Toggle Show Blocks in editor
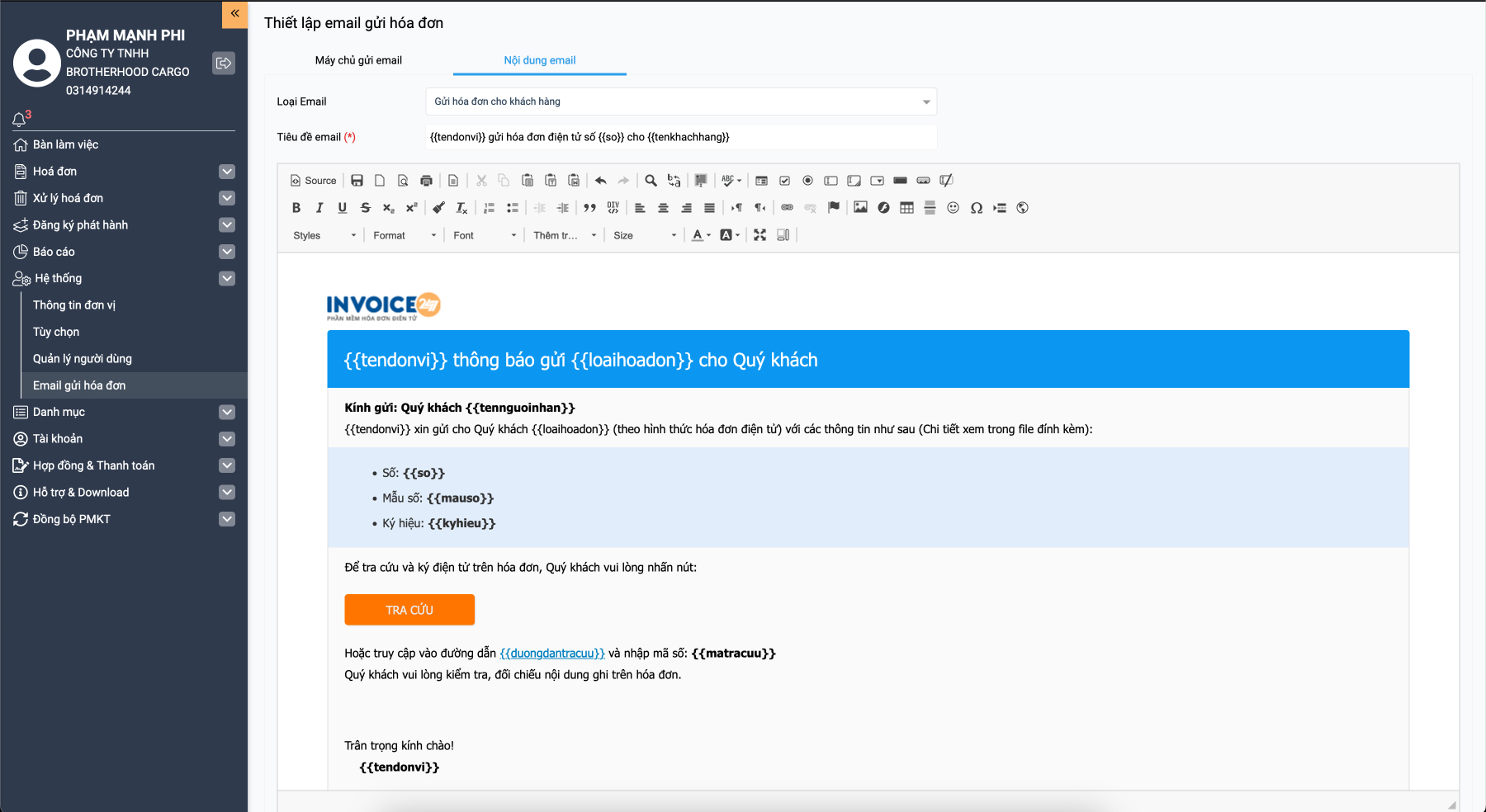1486x812 pixels. pyautogui.click(x=783, y=235)
